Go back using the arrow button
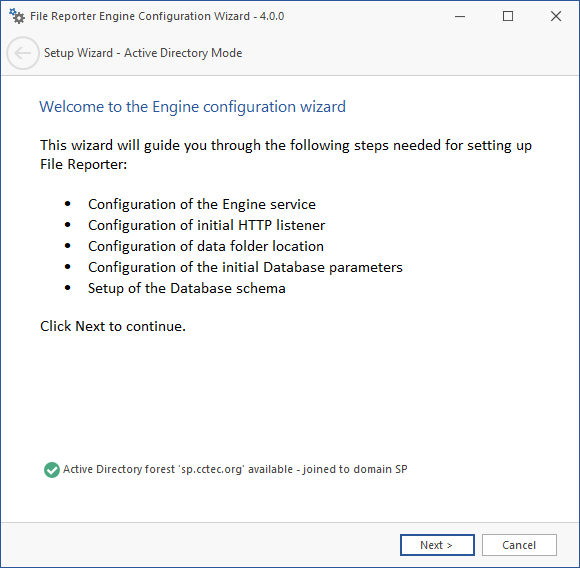 pos(23,53)
